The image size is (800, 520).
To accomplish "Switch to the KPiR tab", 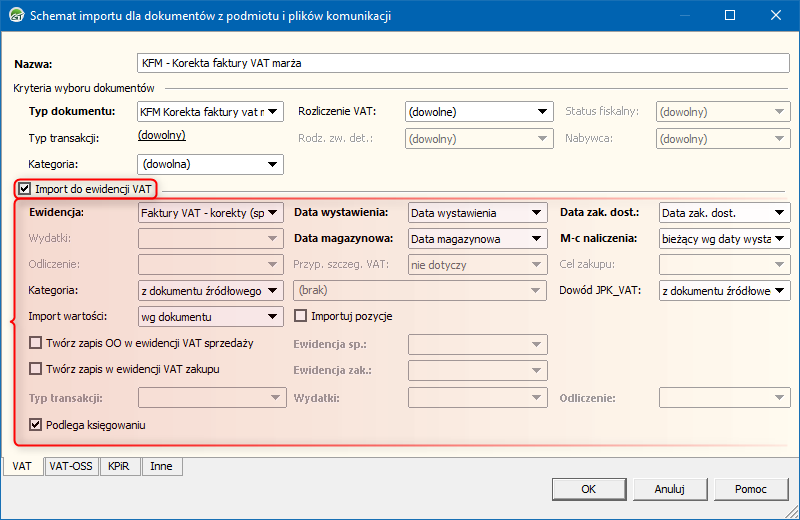I will click(119, 466).
